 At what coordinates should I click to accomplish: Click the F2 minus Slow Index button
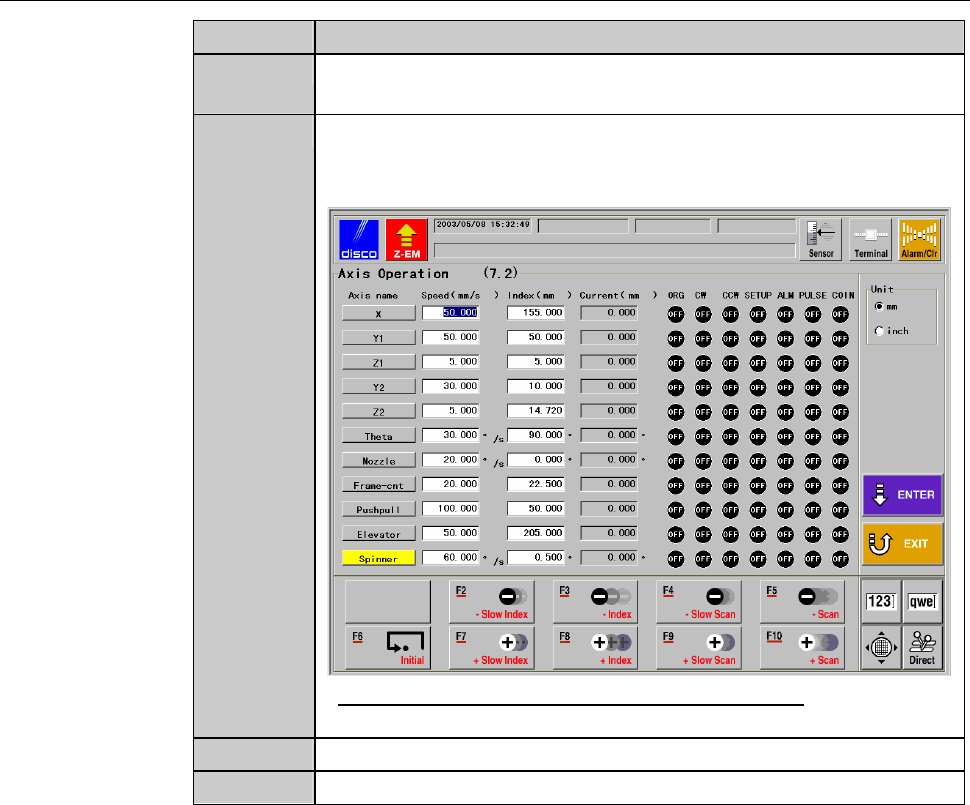492,601
